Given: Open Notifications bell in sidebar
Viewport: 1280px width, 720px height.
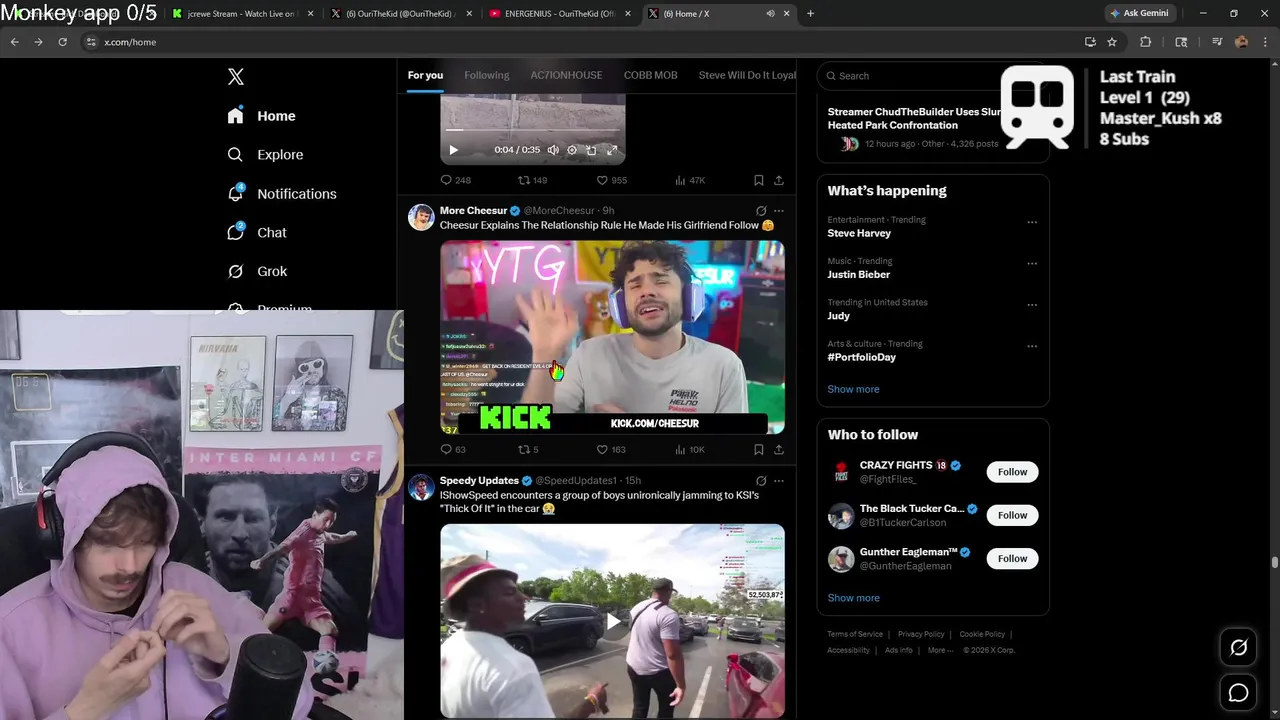Looking at the screenshot, I should [236, 193].
